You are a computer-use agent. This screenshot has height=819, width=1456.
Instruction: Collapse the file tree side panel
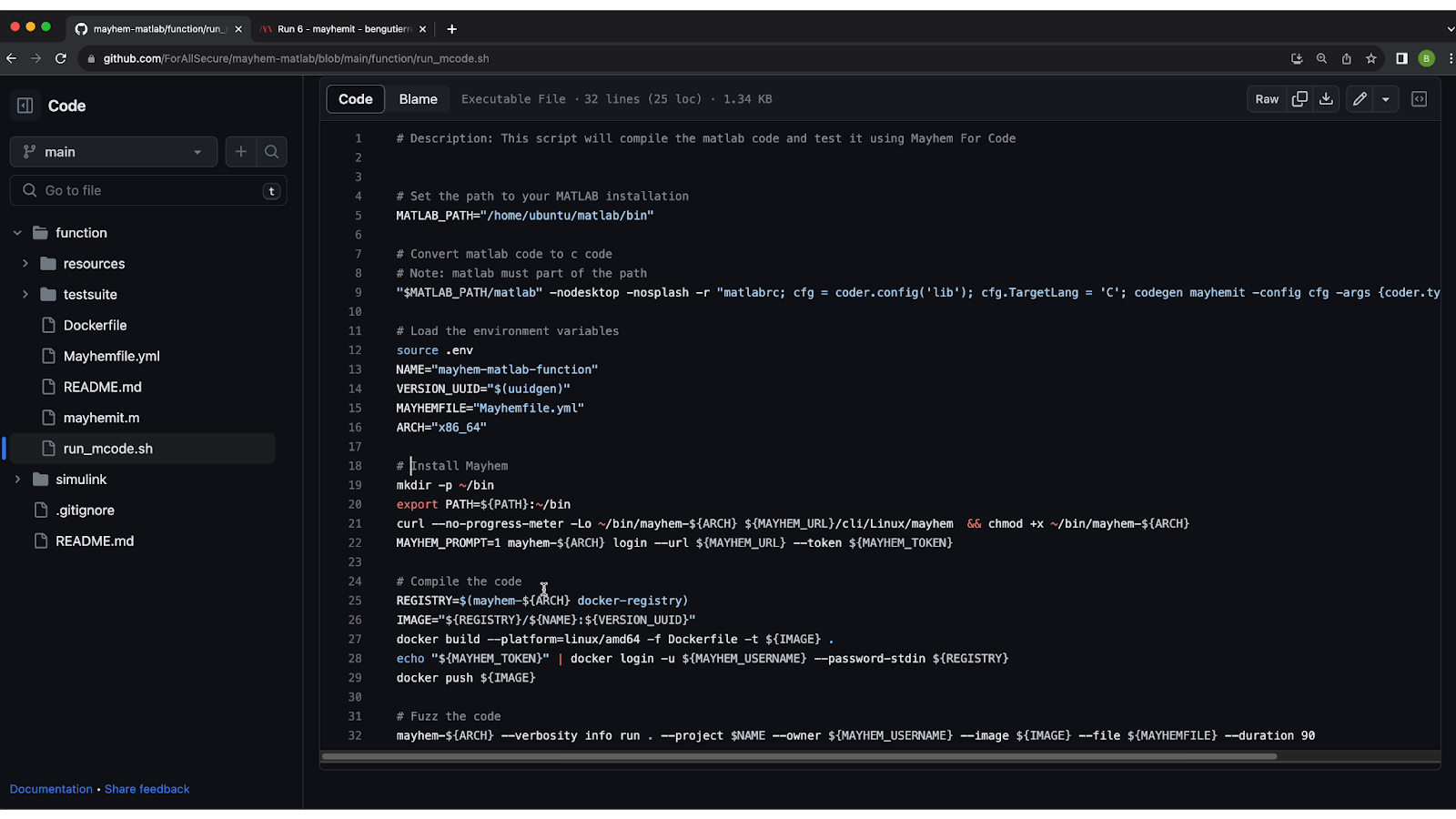(x=25, y=106)
